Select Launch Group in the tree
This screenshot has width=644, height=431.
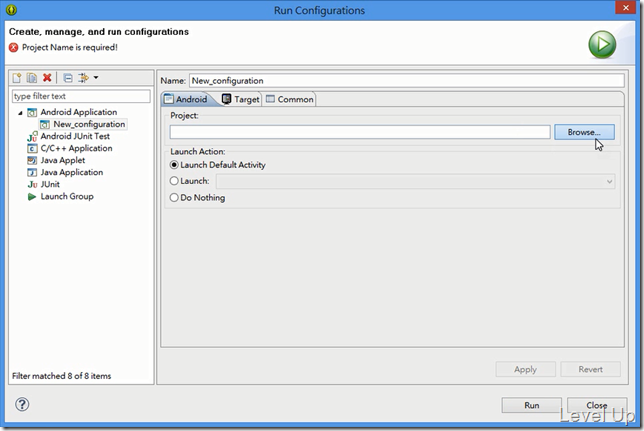click(x=67, y=196)
